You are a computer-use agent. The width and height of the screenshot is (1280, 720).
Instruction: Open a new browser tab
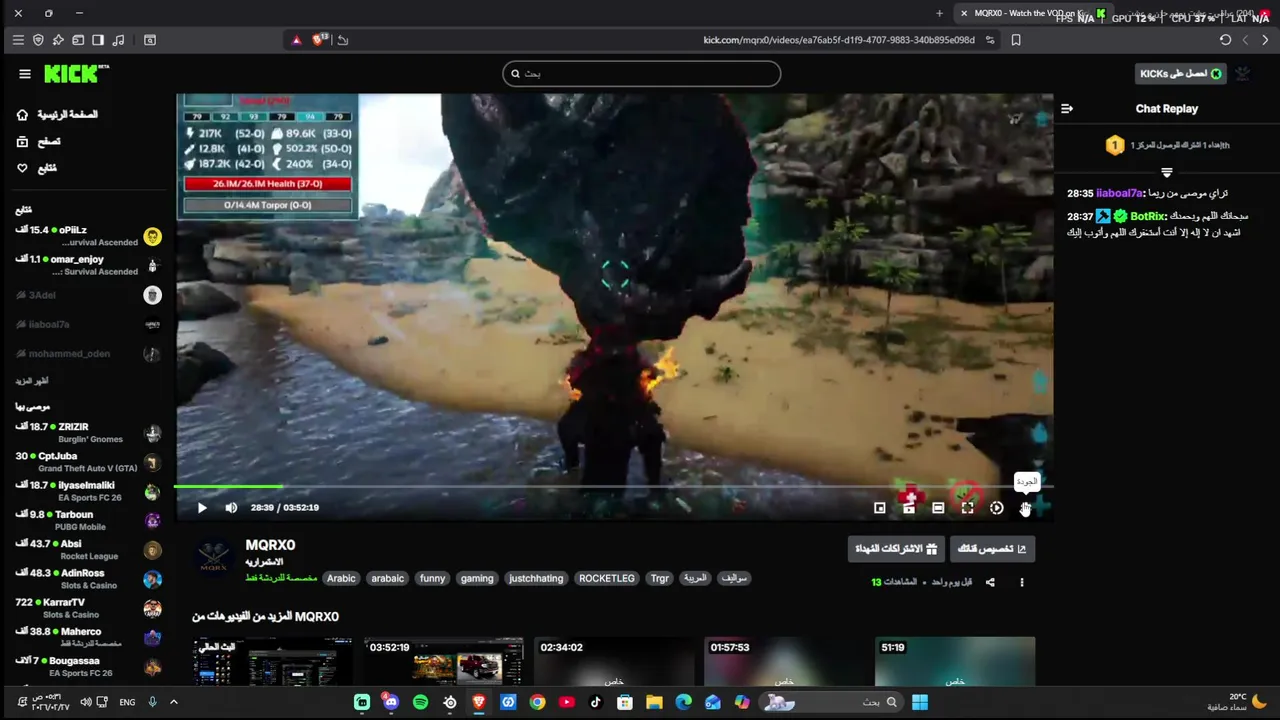(939, 13)
